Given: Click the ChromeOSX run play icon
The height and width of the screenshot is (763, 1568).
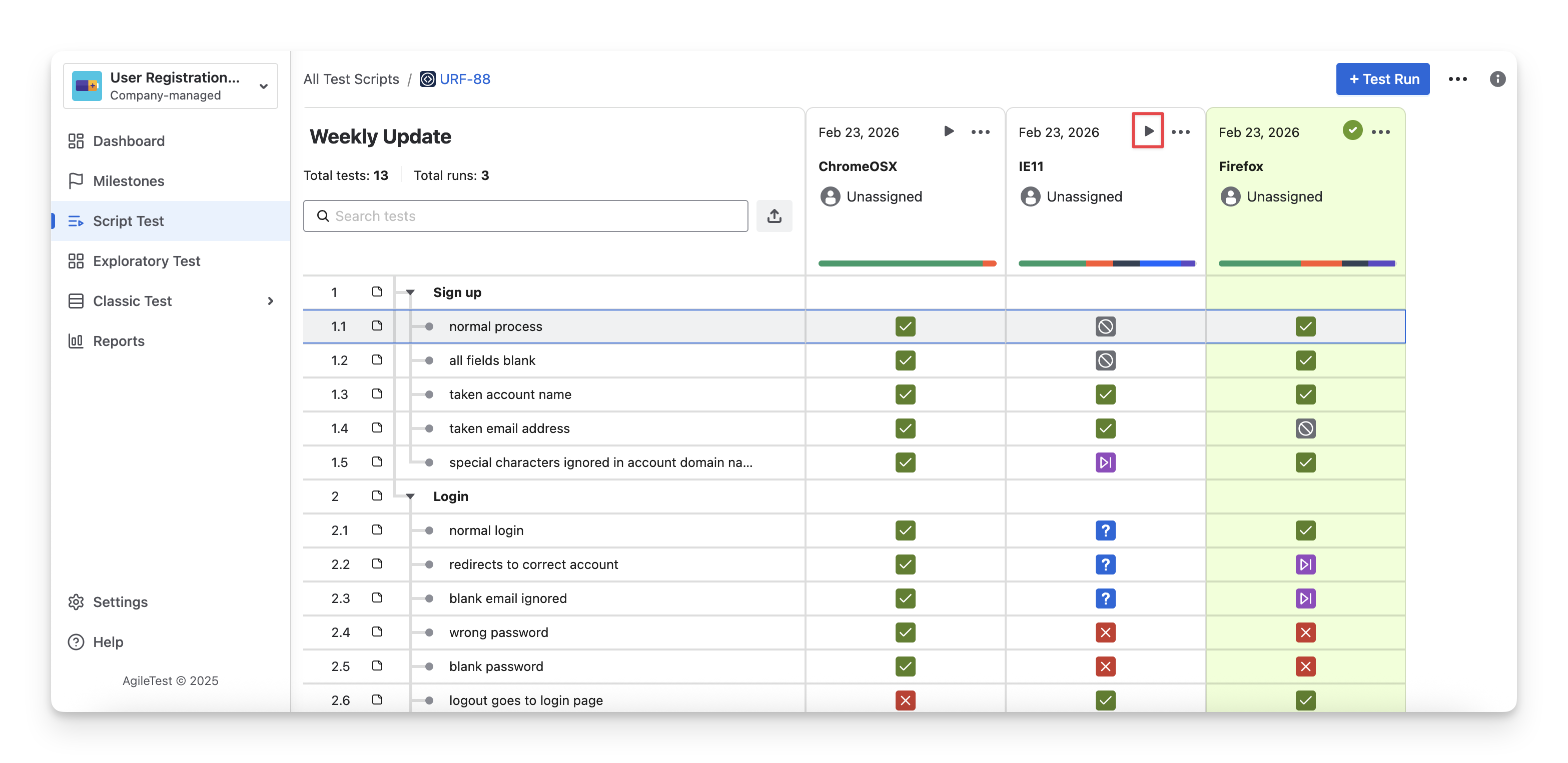Looking at the screenshot, I should 948,131.
